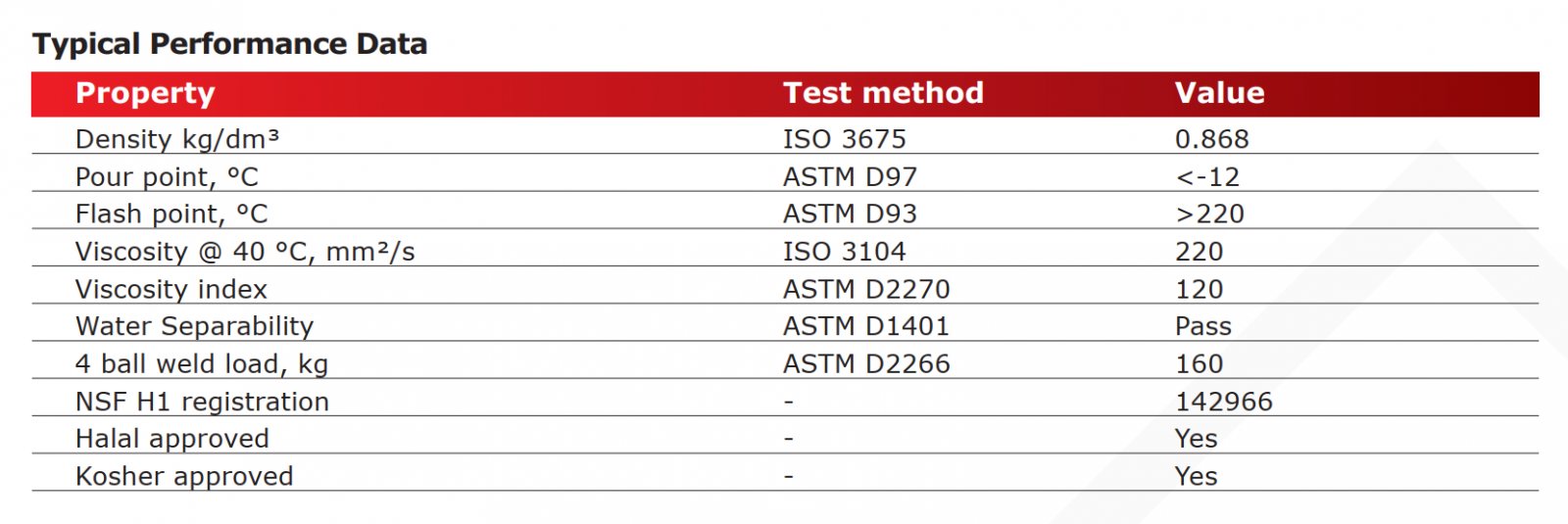Click the Viscosity @ 40 °C property label
This screenshot has width=1568, height=524.
click(245, 252)
